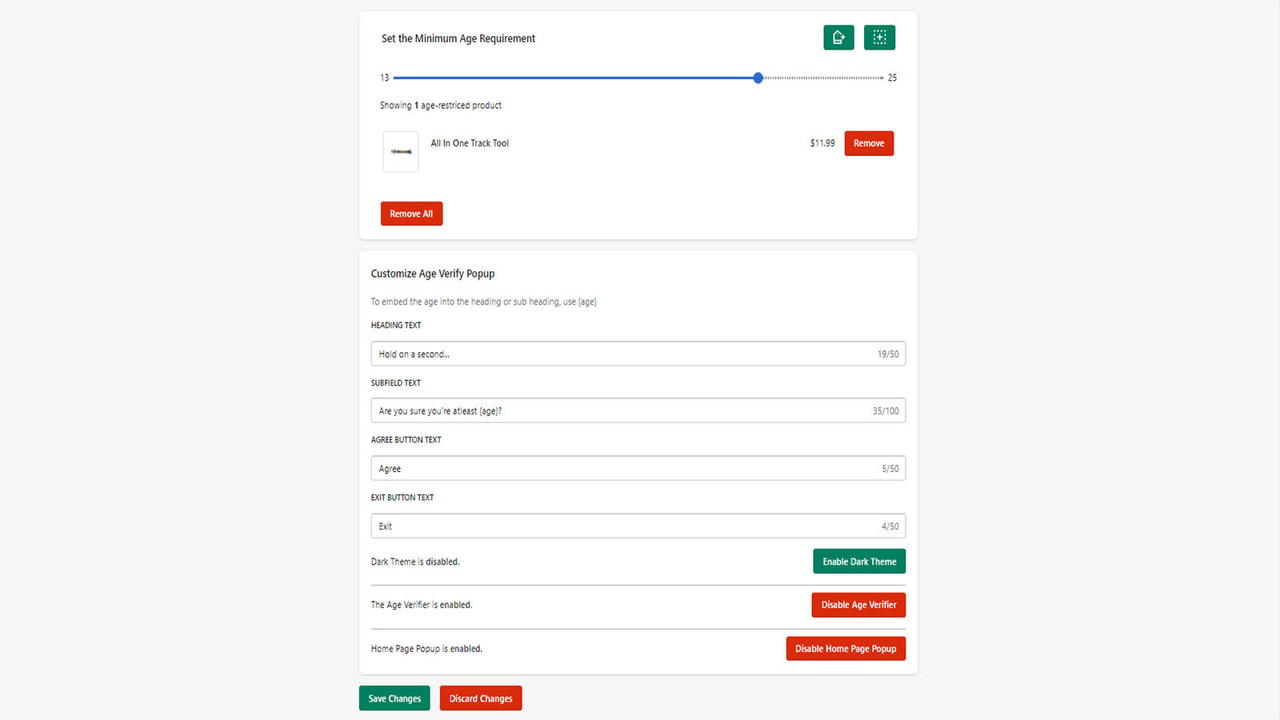
Task: Select the product name All In One Track Tool
Action: 469,143
